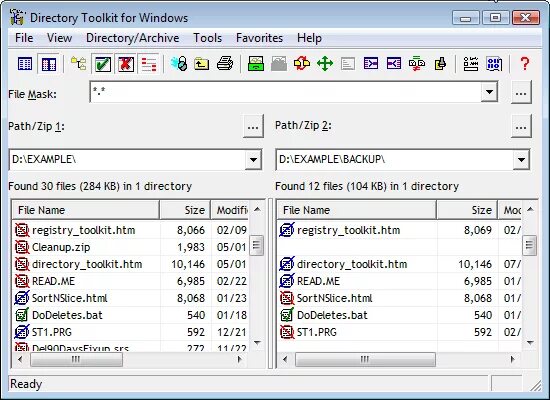This screenshot has width=550, height=400.
Task: Click the binary digits viewer icon
Action: [x=494, y=64]
